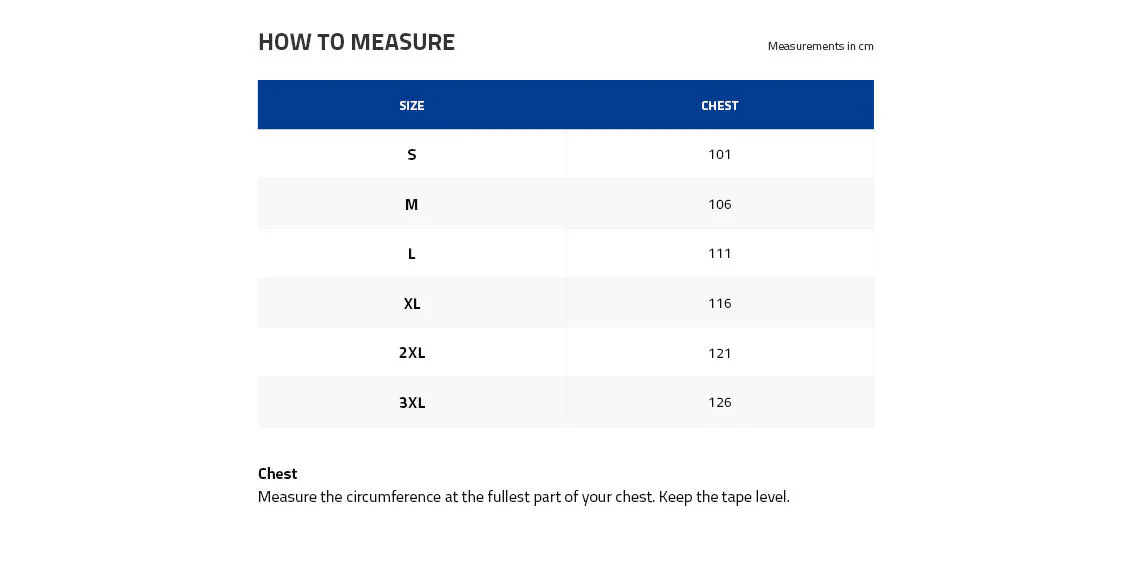The width and height of the screenshot is (1132, 574).
Task: Select chest value 101
Action: coord(720,155)
